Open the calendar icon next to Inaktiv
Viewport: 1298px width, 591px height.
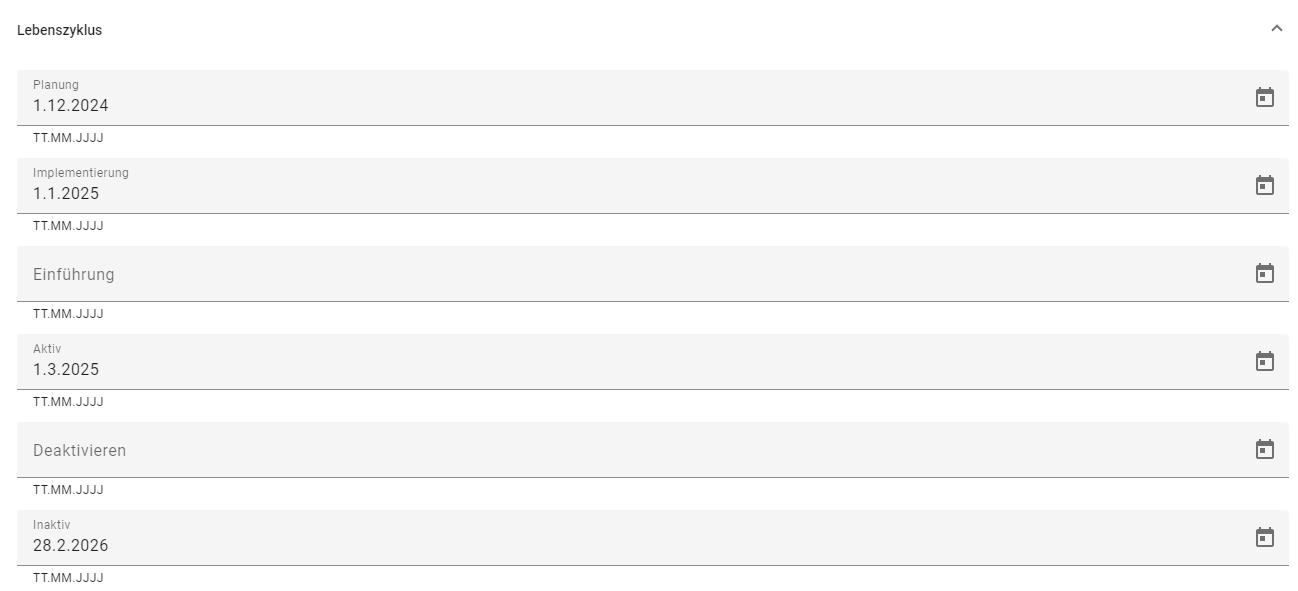[x=1266, y=536]
